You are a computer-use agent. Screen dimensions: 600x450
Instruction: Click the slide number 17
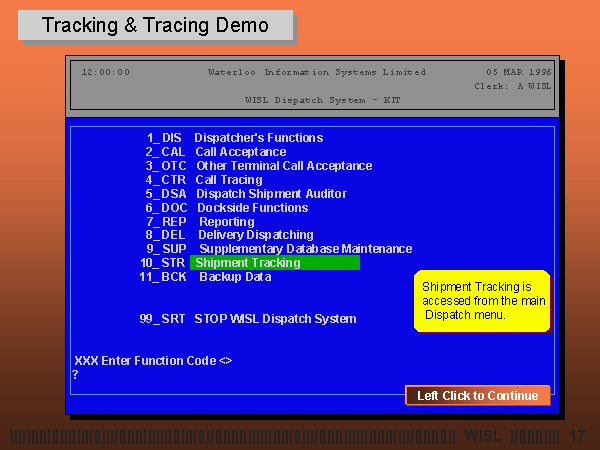577,436
